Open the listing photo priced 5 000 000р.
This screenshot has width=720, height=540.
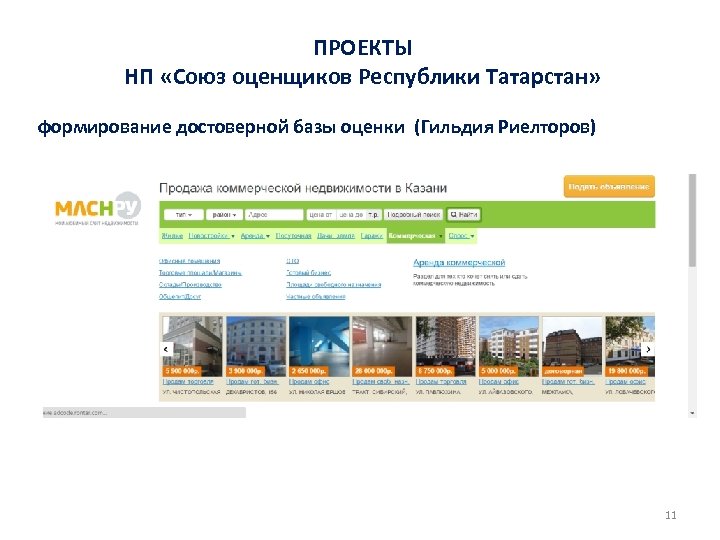(x=509, y=346)
